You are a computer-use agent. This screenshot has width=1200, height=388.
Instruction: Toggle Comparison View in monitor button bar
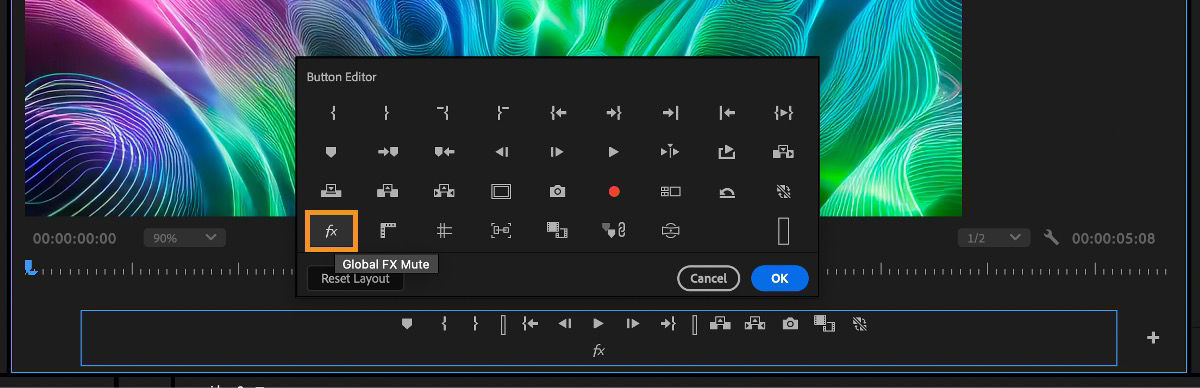pos(824,323)
